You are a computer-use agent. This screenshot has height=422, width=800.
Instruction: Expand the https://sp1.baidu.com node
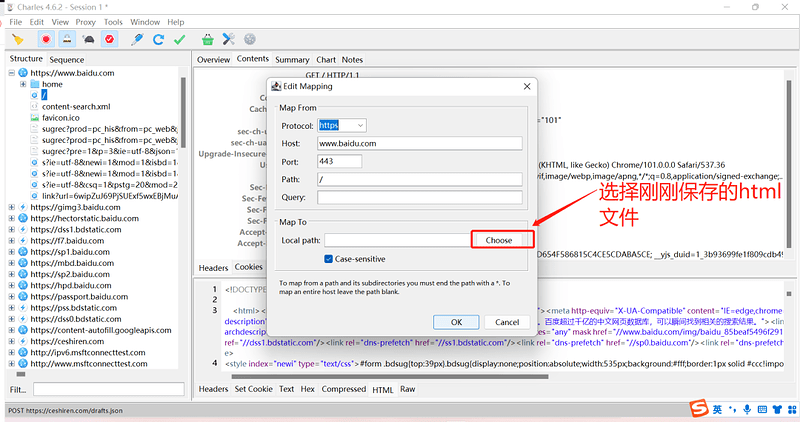[x=11, y=252]
